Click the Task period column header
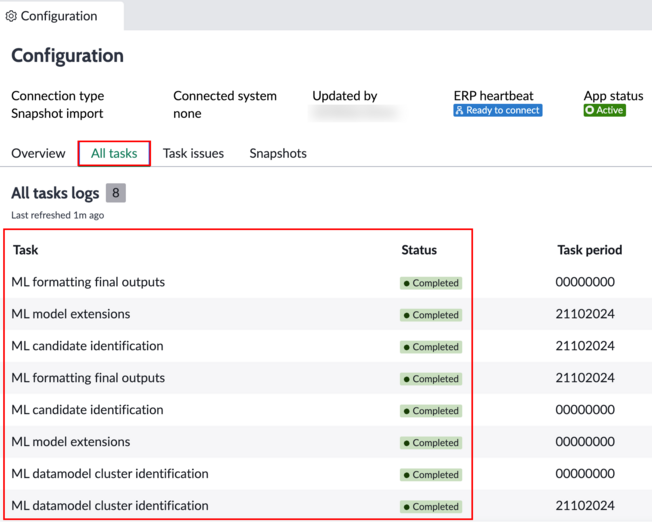The image size is (652, 524). tap(590, 250)
